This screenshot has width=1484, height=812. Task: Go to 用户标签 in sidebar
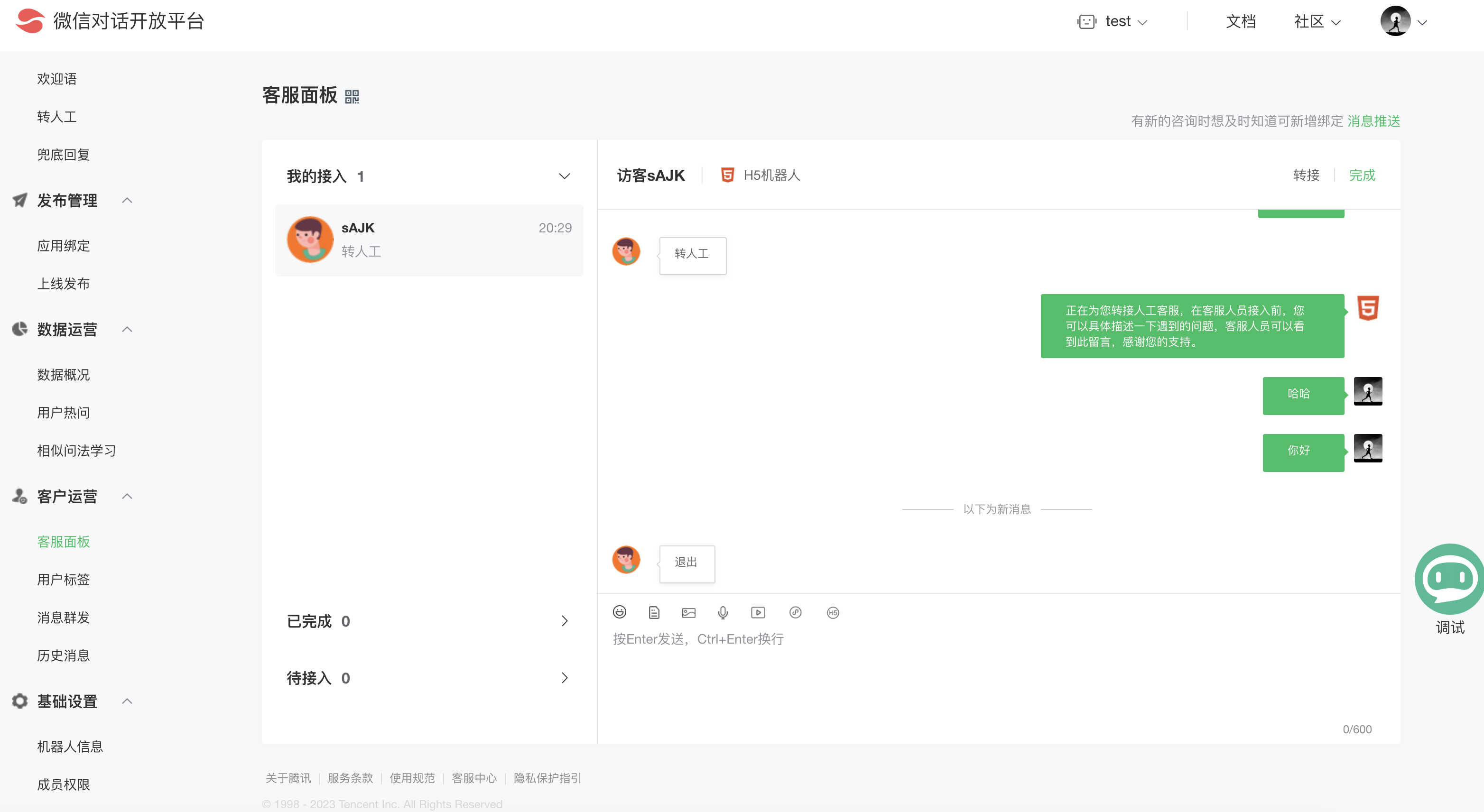pos(64,579)
